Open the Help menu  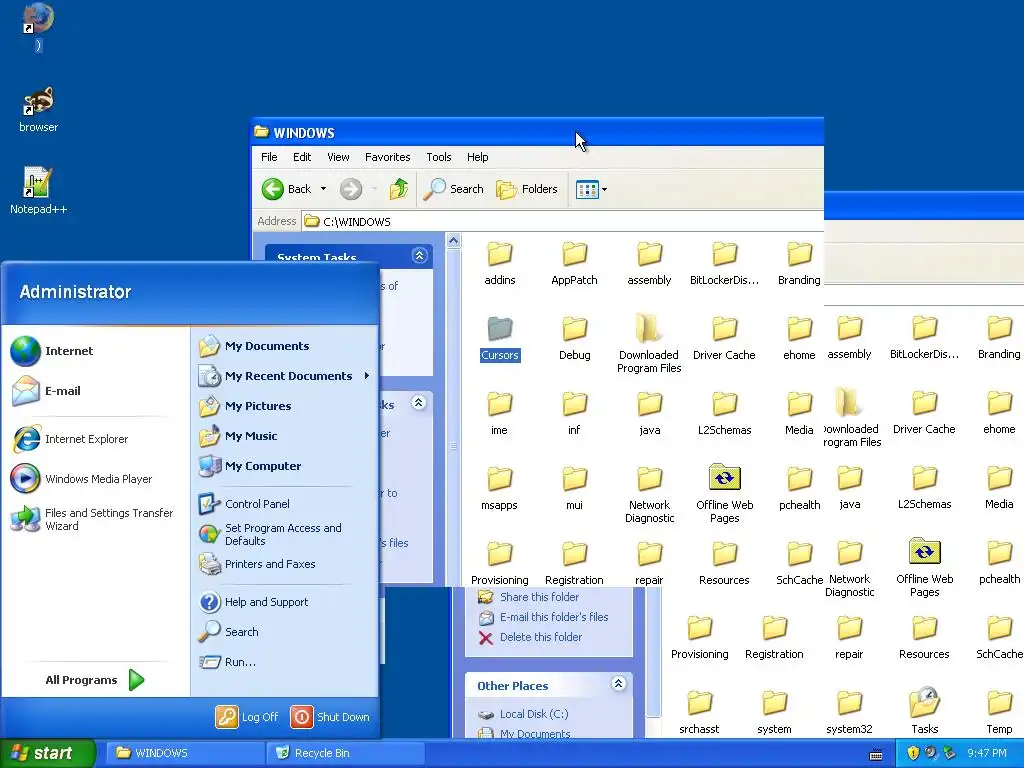[477, 157]
